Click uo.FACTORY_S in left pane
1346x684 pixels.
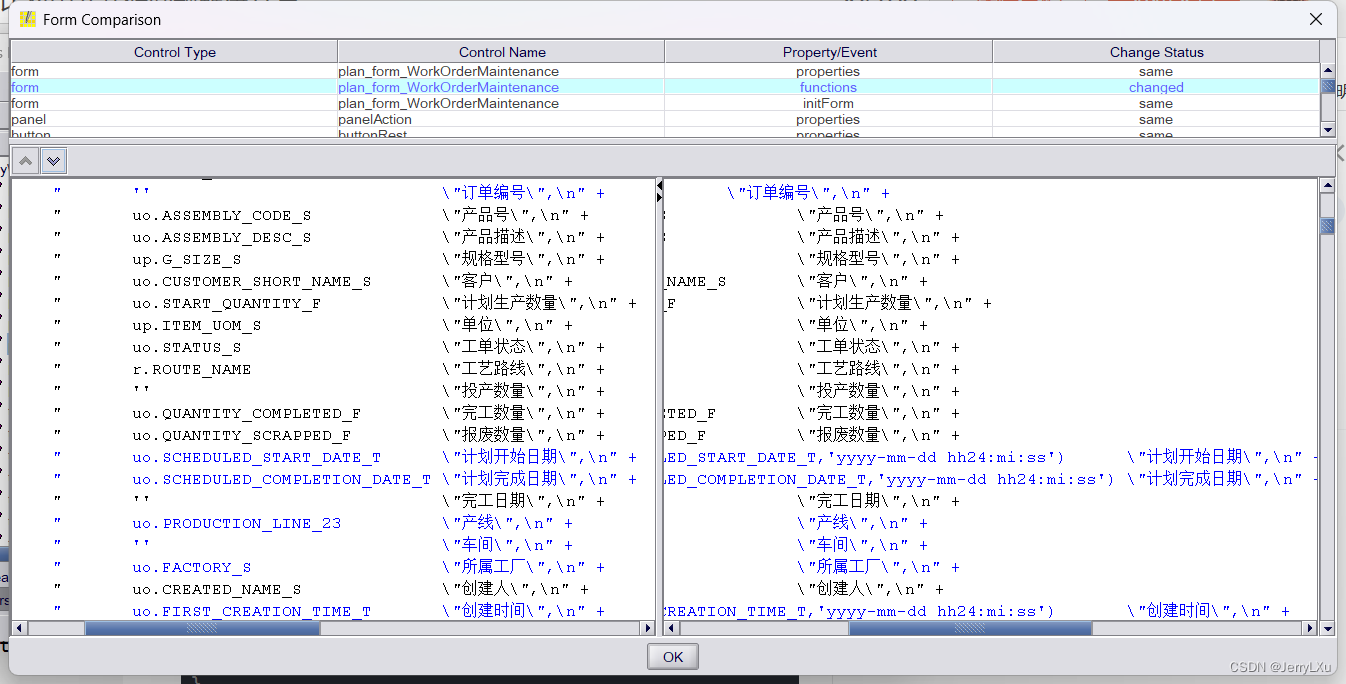[192, 568]
